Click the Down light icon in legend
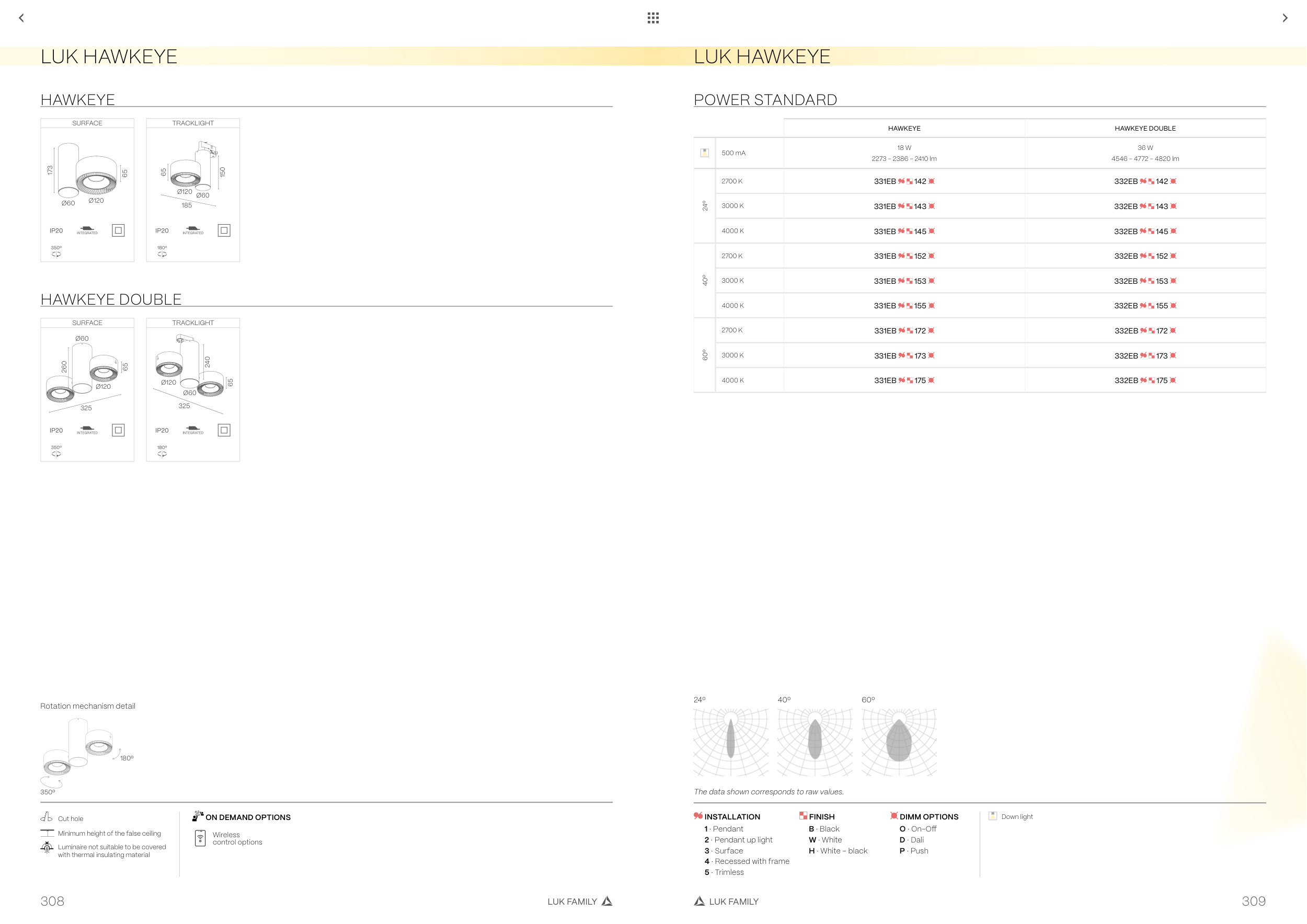The image size is (1307, 924). tap(993, 816)
